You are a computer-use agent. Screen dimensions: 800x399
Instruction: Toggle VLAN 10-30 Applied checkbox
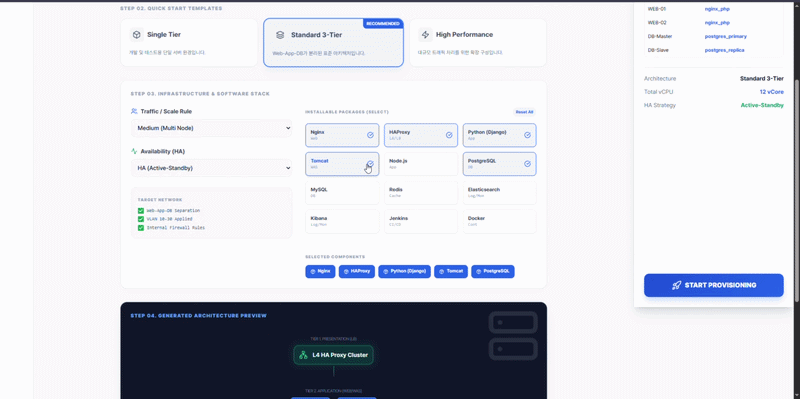(x=141, y=219)
